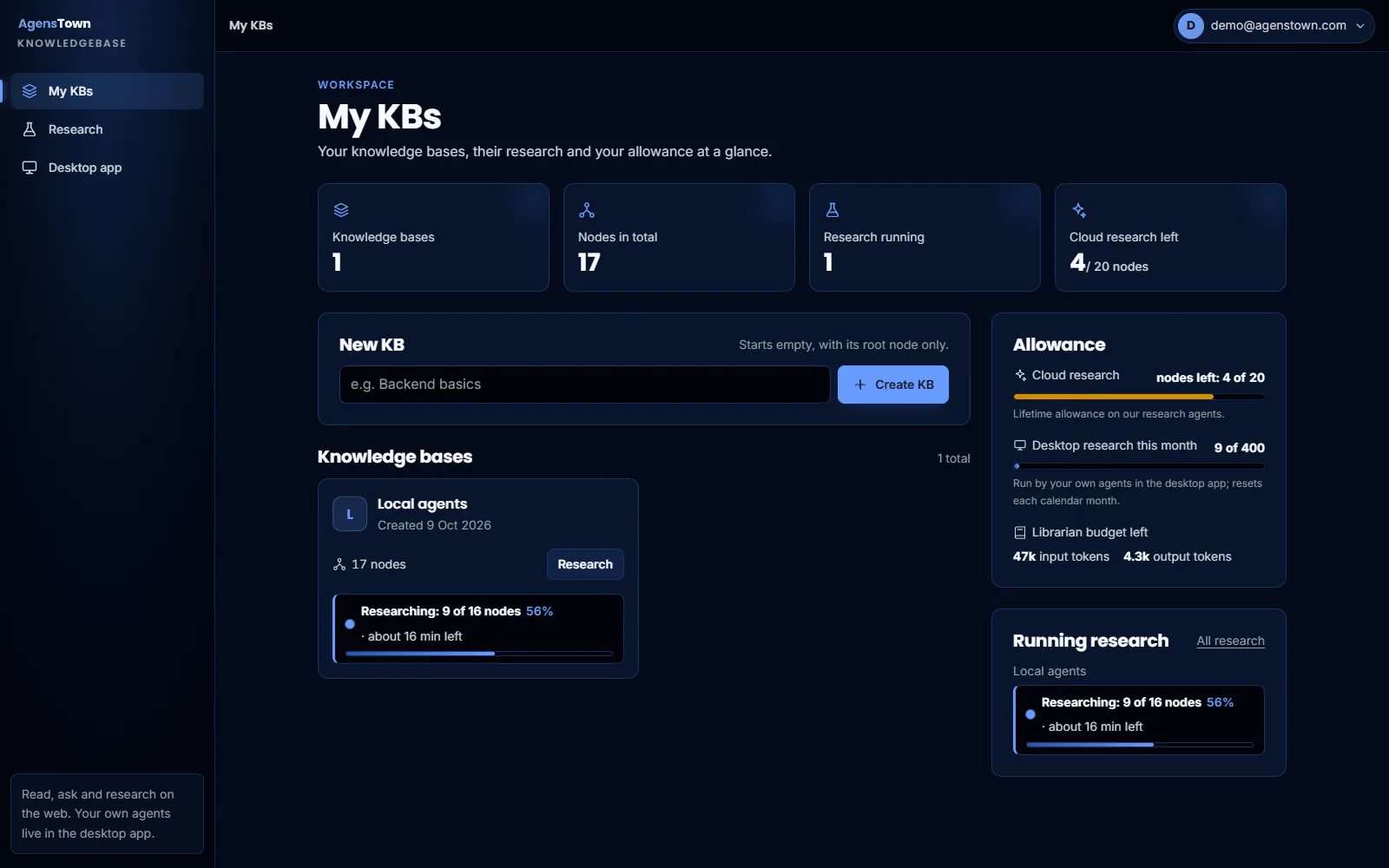
Task: Open the Local agents knowledge base title
Action: click(422, 503)
